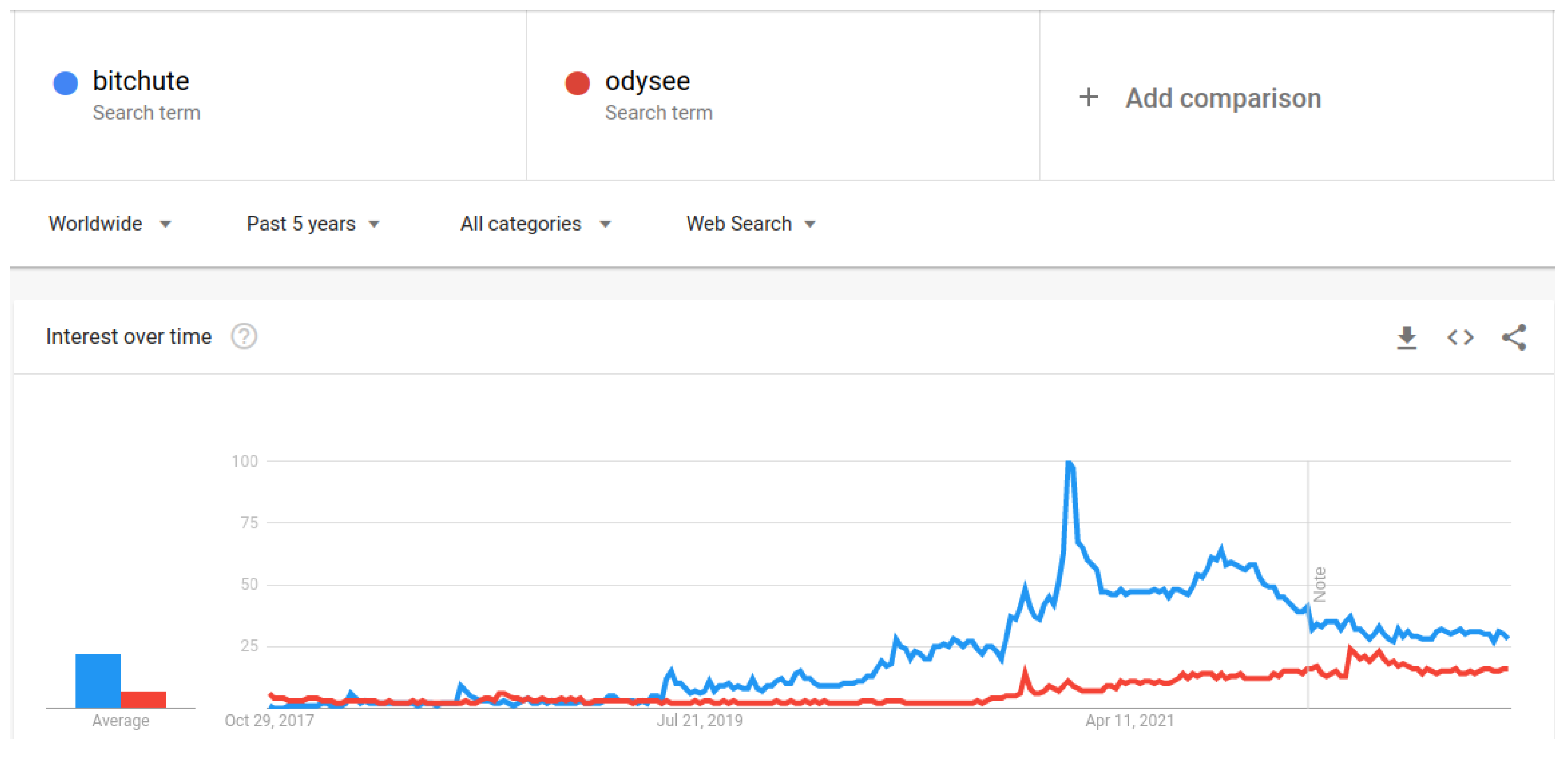Click the embed code icon
Viewport: 1568px width, 757px height.
[1460, 338]
